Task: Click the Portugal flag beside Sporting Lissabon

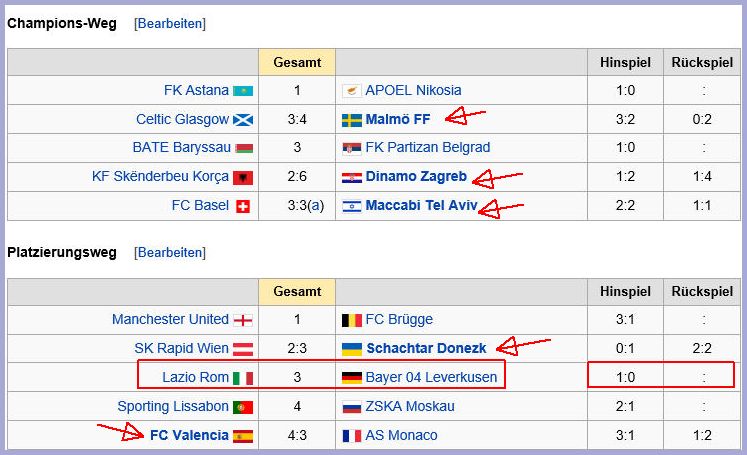Action: [x=243, y=407]
